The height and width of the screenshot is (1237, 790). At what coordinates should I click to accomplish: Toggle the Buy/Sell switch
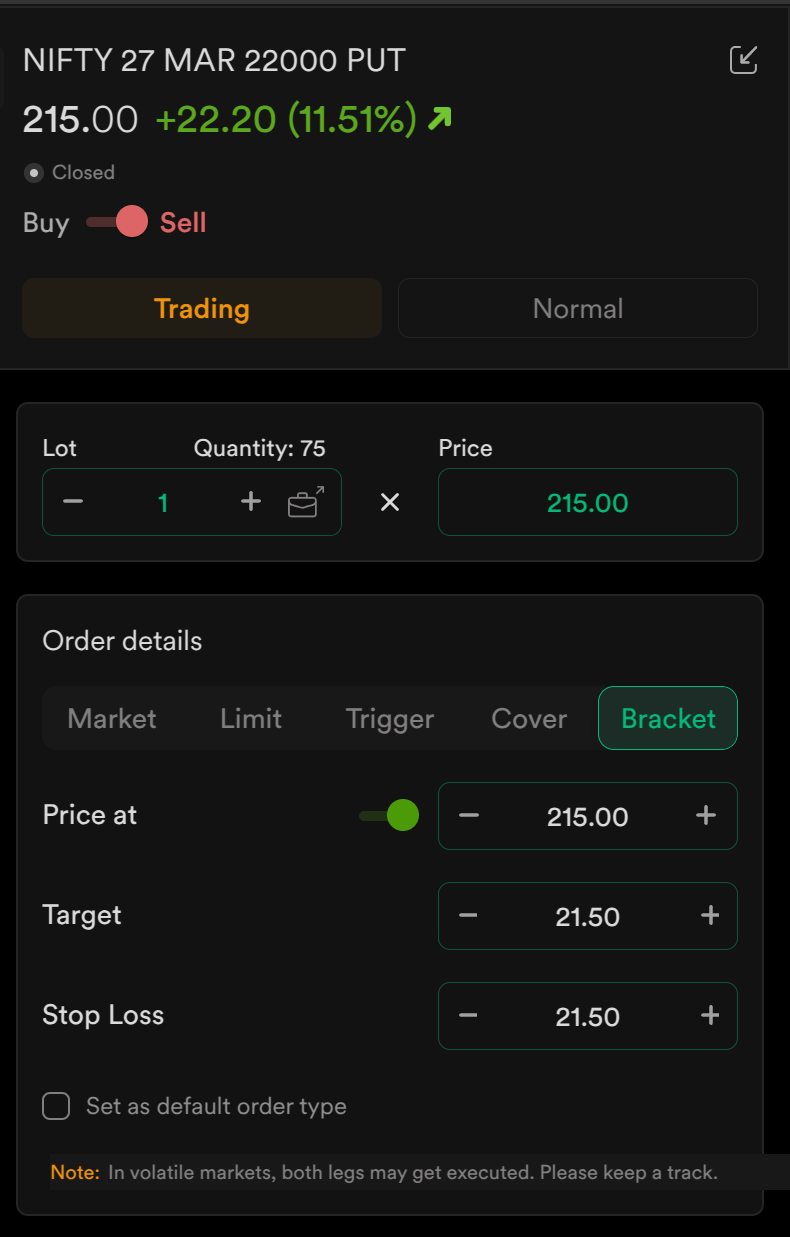tap(116, 222)
